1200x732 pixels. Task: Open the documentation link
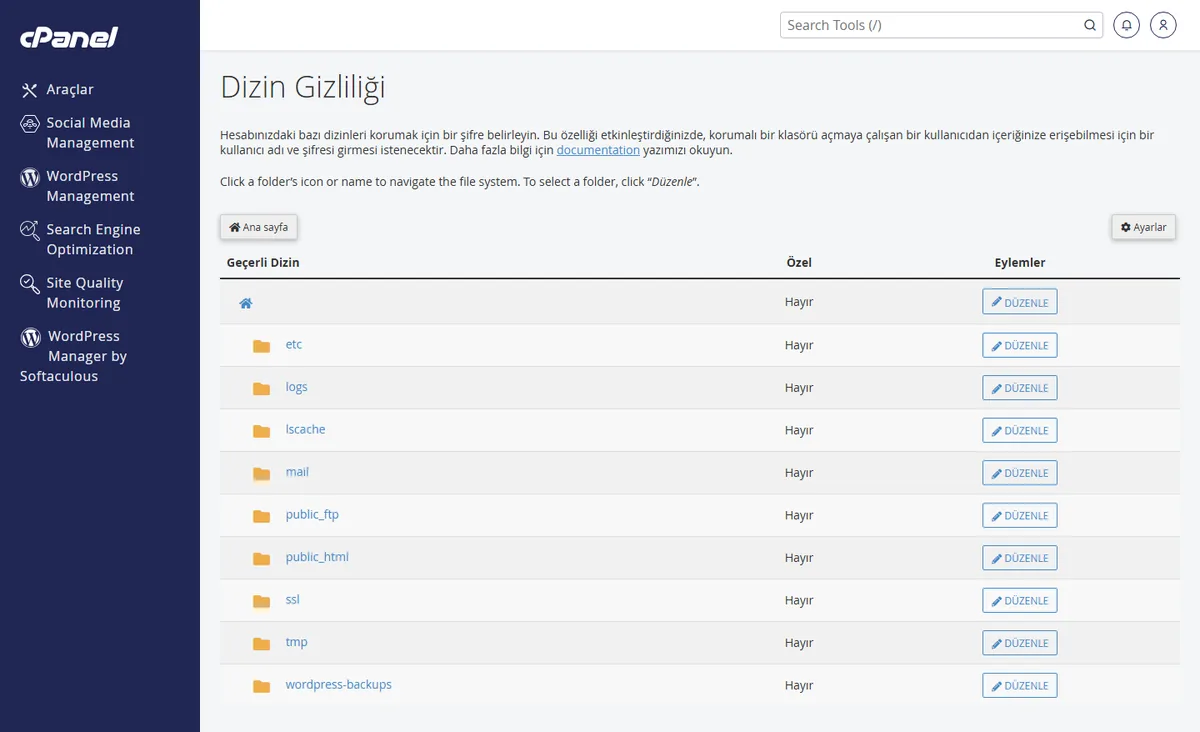point(598,150)
